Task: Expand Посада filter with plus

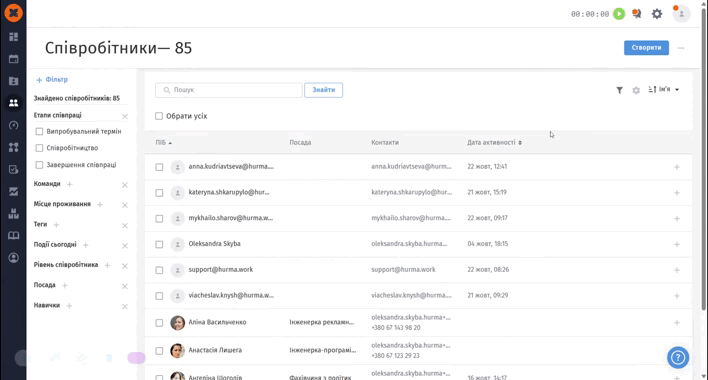Action: (65, 285)
